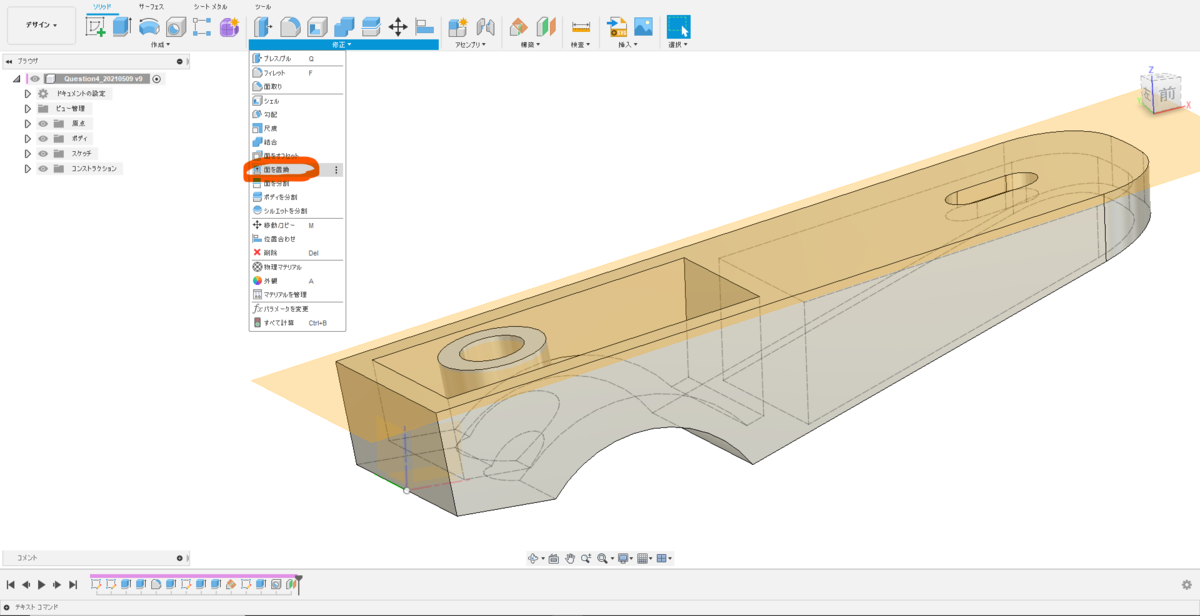The image size is (1200, 616).
Task: Switch to the サーフェス tab
Action: [x=151, y=6]
